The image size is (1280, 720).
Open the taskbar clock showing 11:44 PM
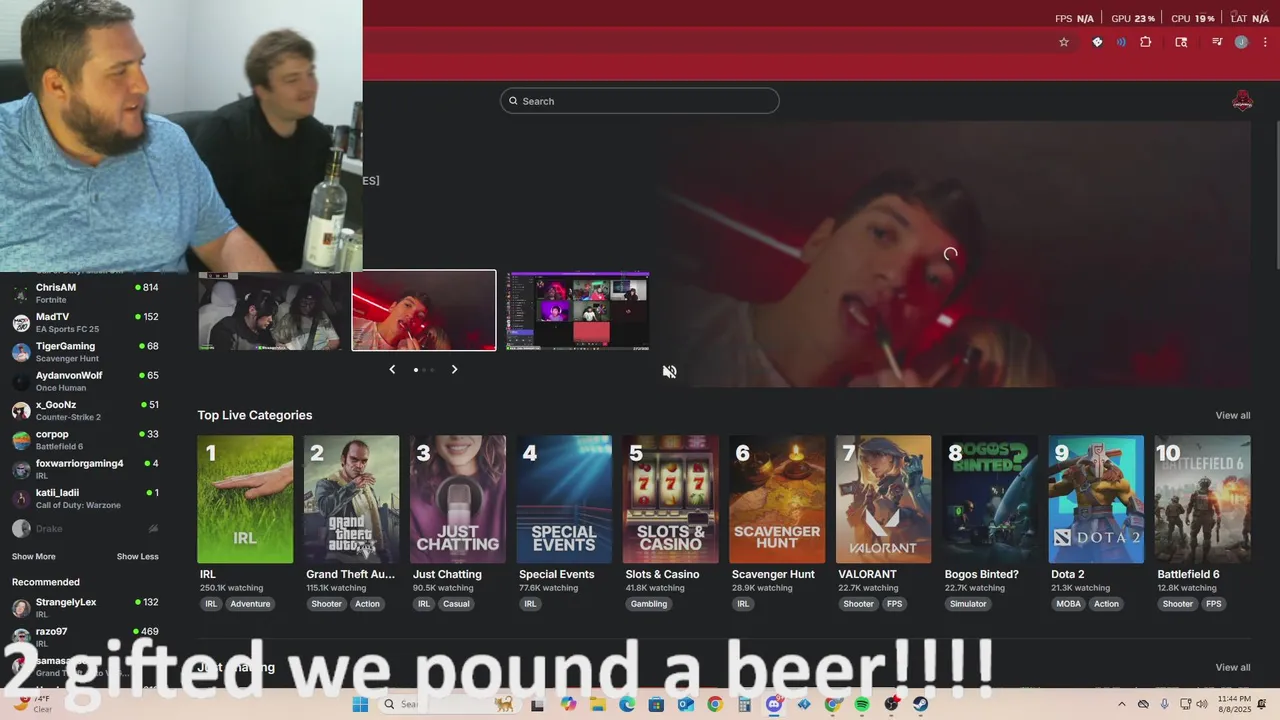coord(1234,704)
